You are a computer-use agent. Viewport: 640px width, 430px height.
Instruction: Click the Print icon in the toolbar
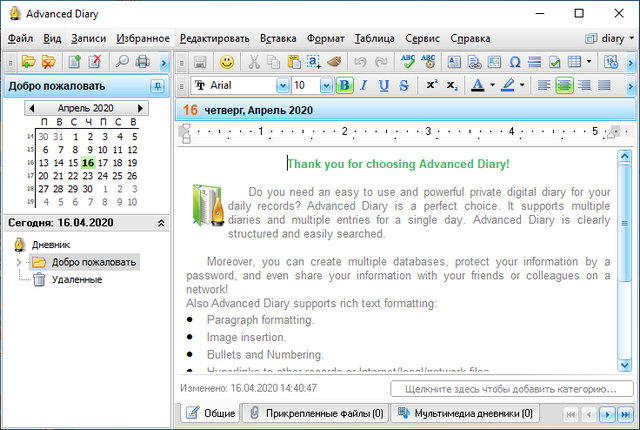(142, 62)
